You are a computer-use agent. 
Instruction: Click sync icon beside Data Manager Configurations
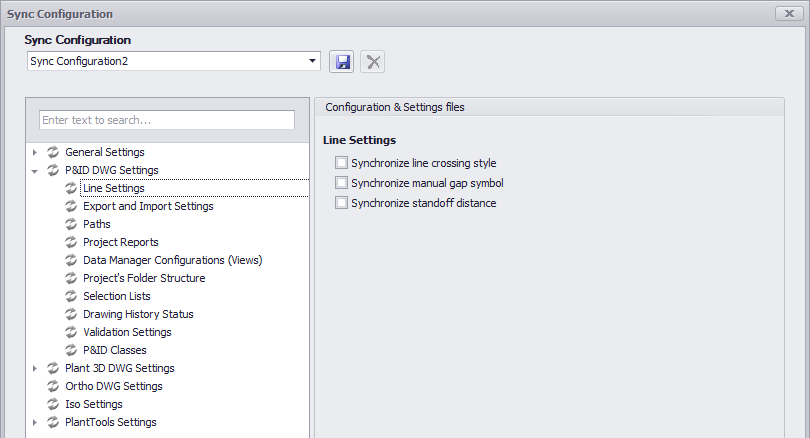coord(71,260)
